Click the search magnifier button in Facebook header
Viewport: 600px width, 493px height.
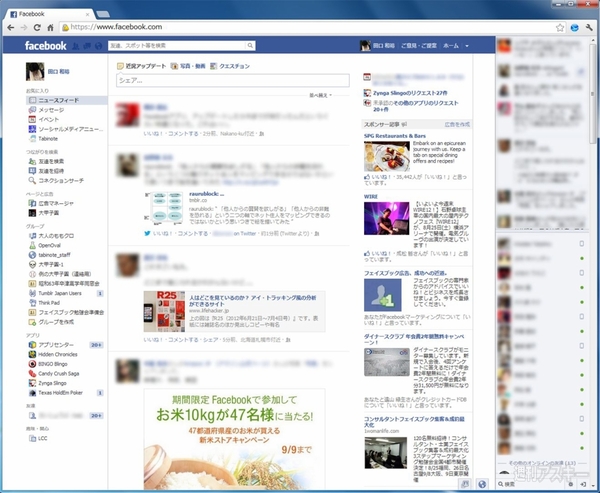point(250,46)
